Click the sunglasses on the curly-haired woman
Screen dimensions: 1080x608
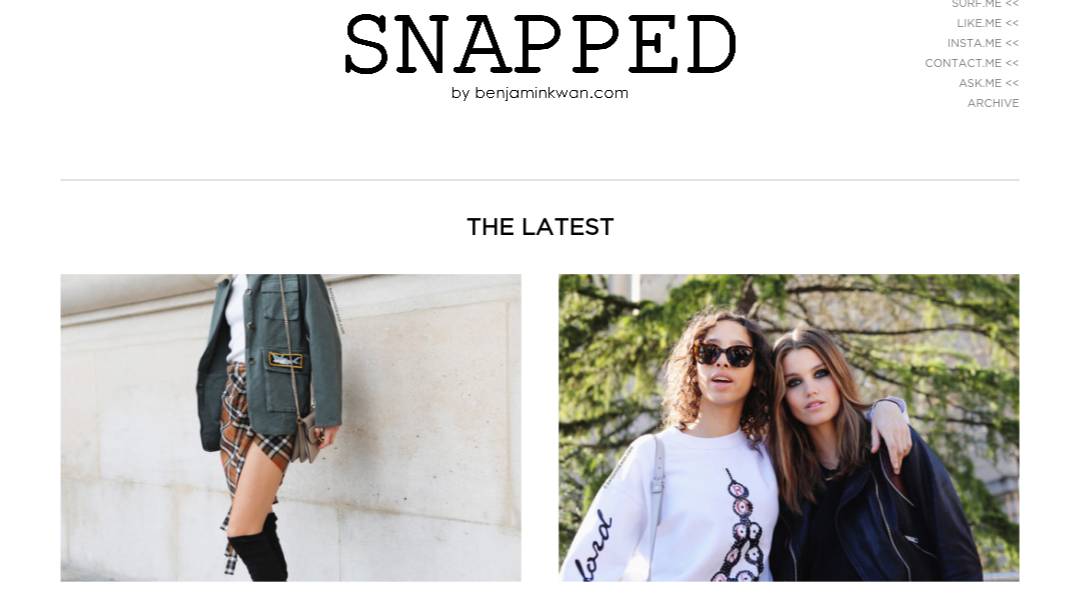pos(724,355)
